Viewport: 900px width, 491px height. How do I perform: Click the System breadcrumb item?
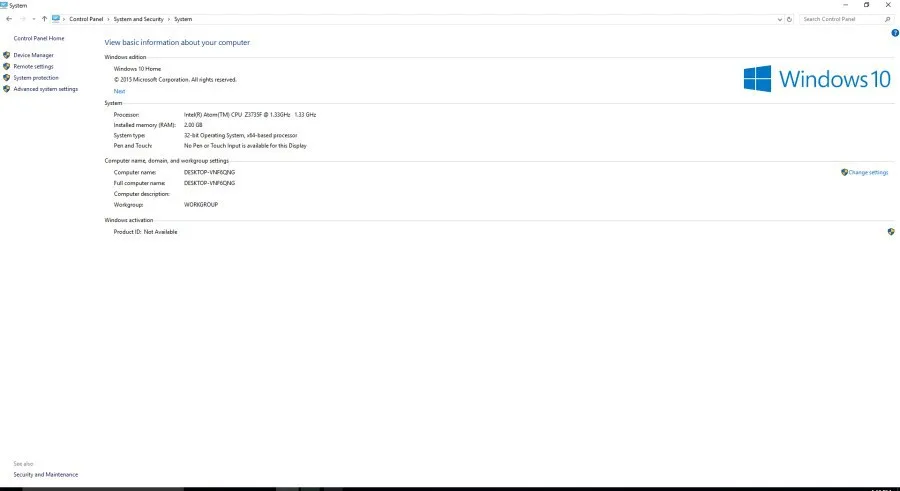pos(183,19)
